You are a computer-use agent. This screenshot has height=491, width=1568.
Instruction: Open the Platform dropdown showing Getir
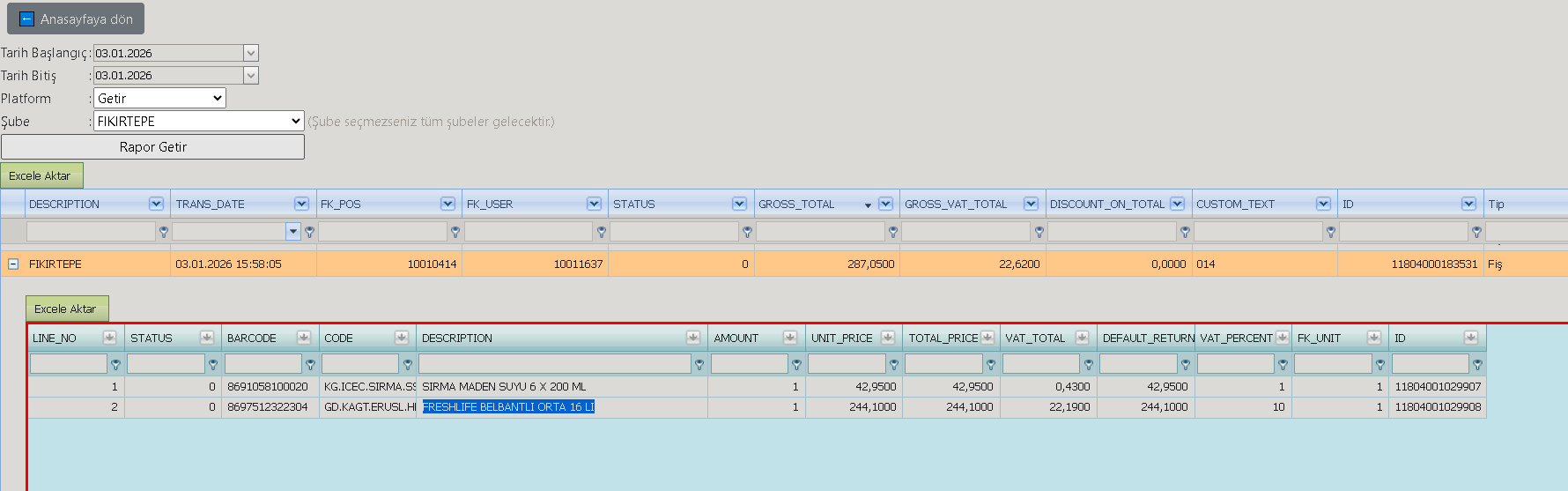click(159, 98)
